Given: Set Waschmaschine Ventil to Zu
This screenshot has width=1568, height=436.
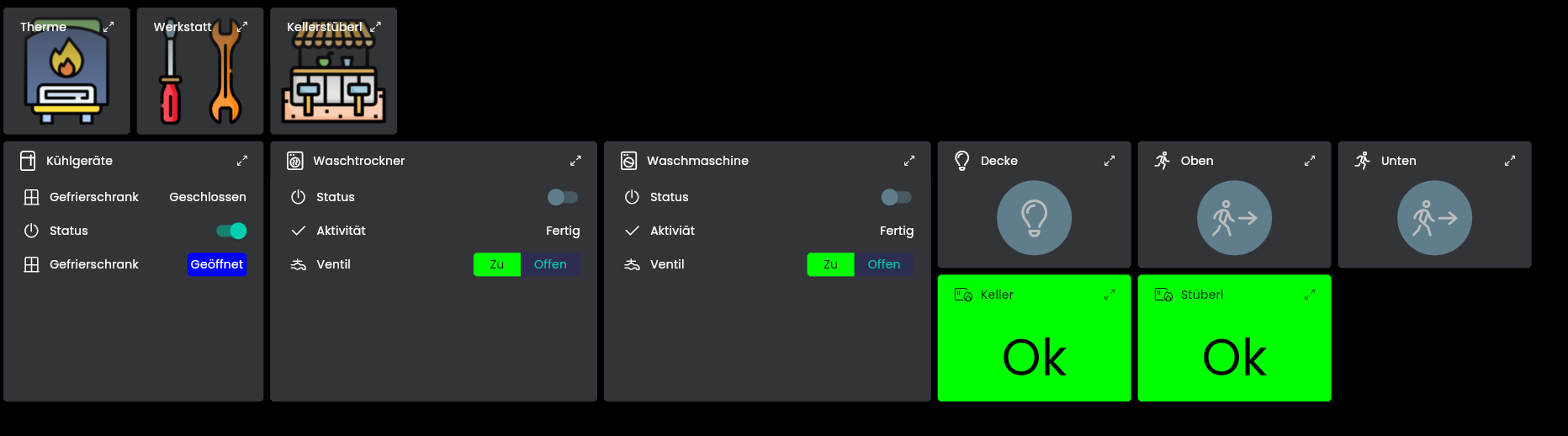Looking at the screenshot, I should 830,264.
